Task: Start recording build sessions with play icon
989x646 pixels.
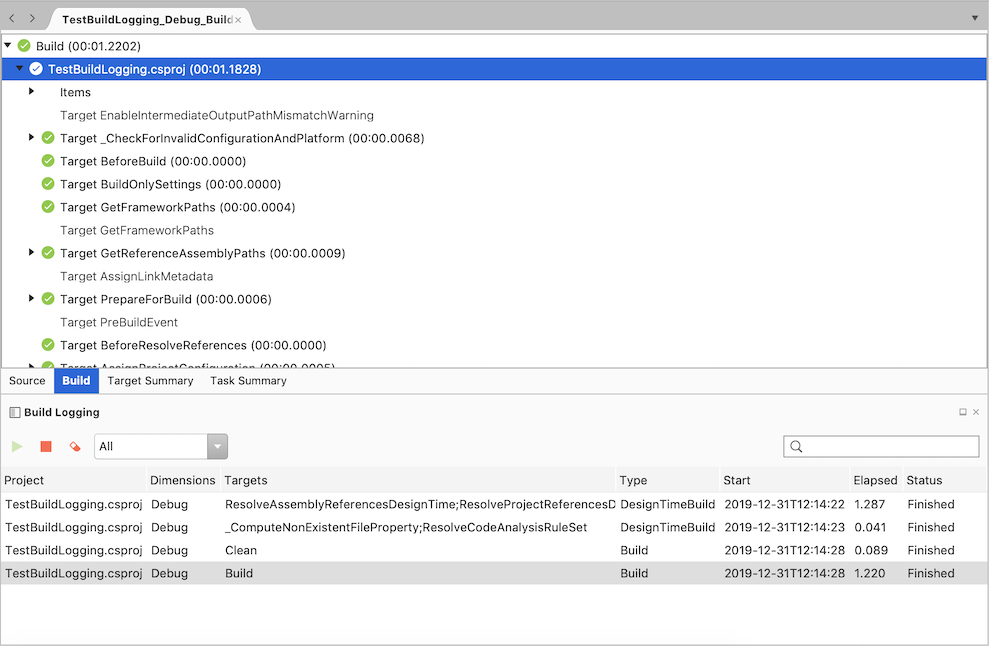Action: [x=17, y=446]
